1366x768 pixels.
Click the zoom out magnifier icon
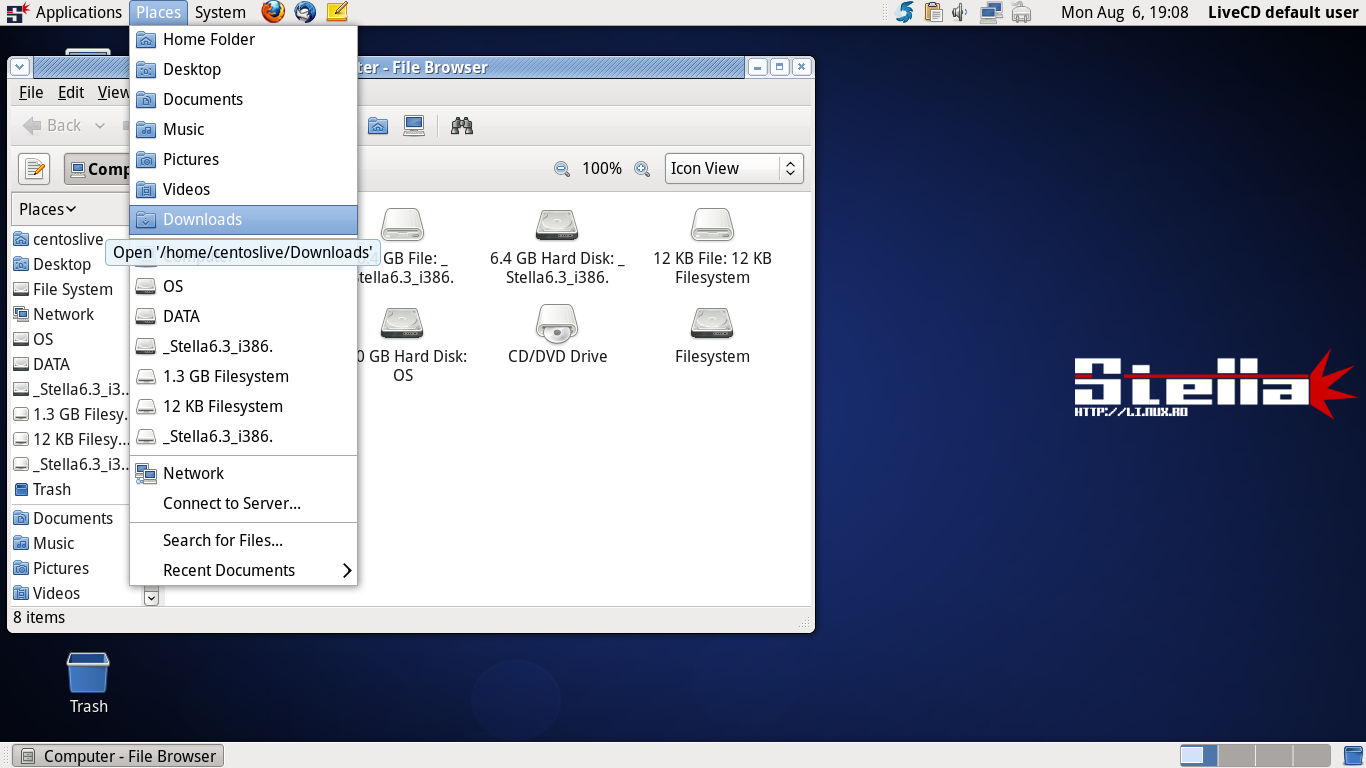(x=562, y=169)
